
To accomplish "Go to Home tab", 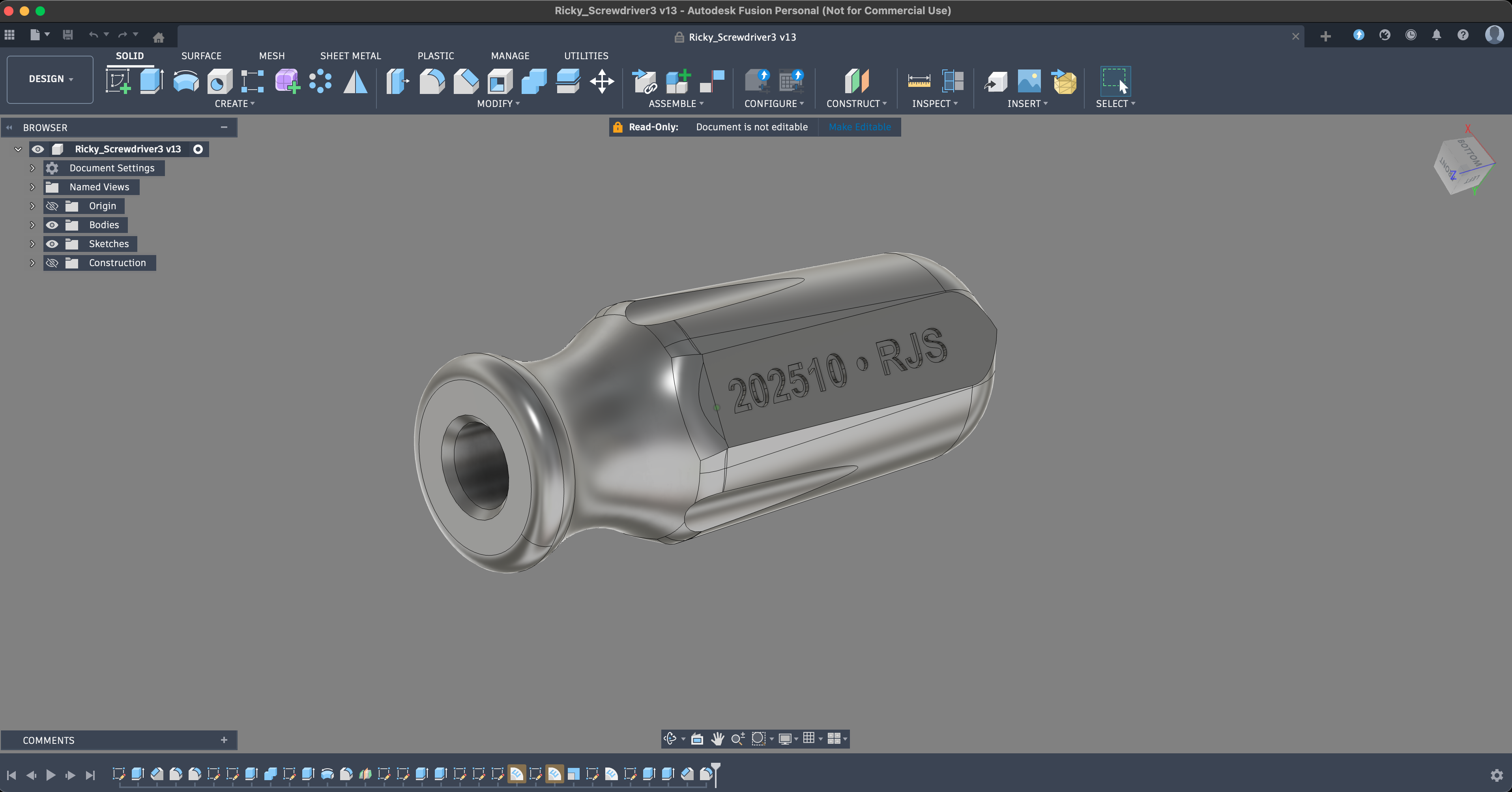I will (x=159, y=37).
